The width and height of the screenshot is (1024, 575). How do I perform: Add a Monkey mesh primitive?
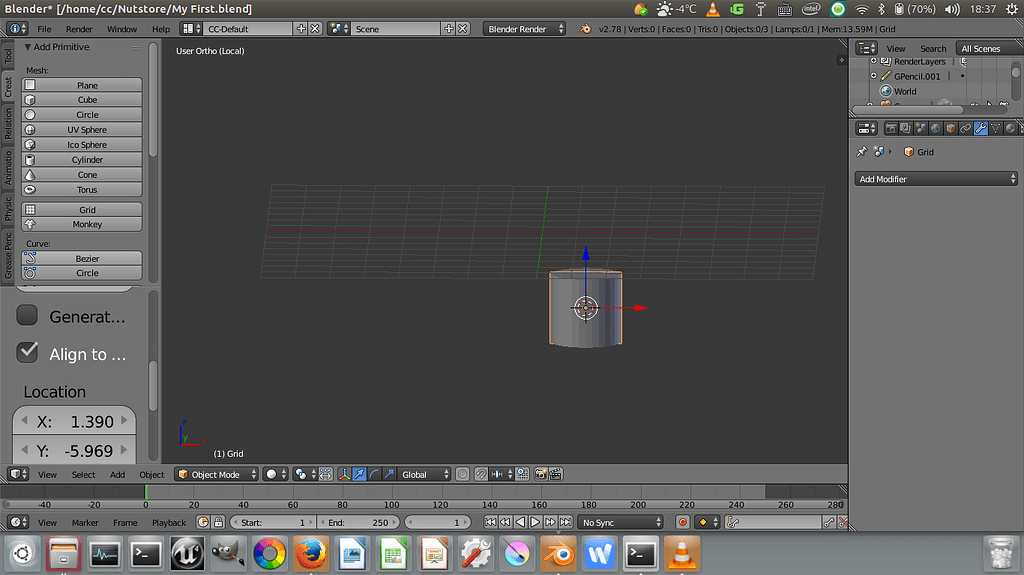[x=82, y=224]
